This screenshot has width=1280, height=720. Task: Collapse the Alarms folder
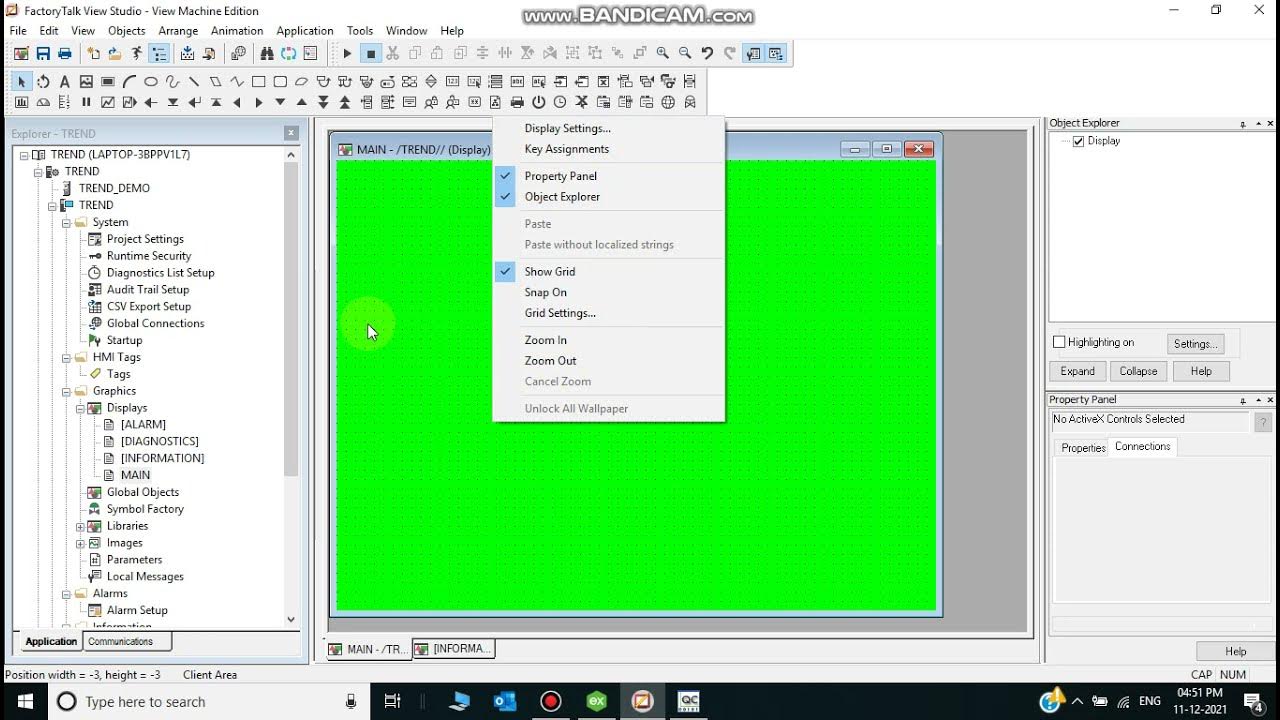pos(66,593)
